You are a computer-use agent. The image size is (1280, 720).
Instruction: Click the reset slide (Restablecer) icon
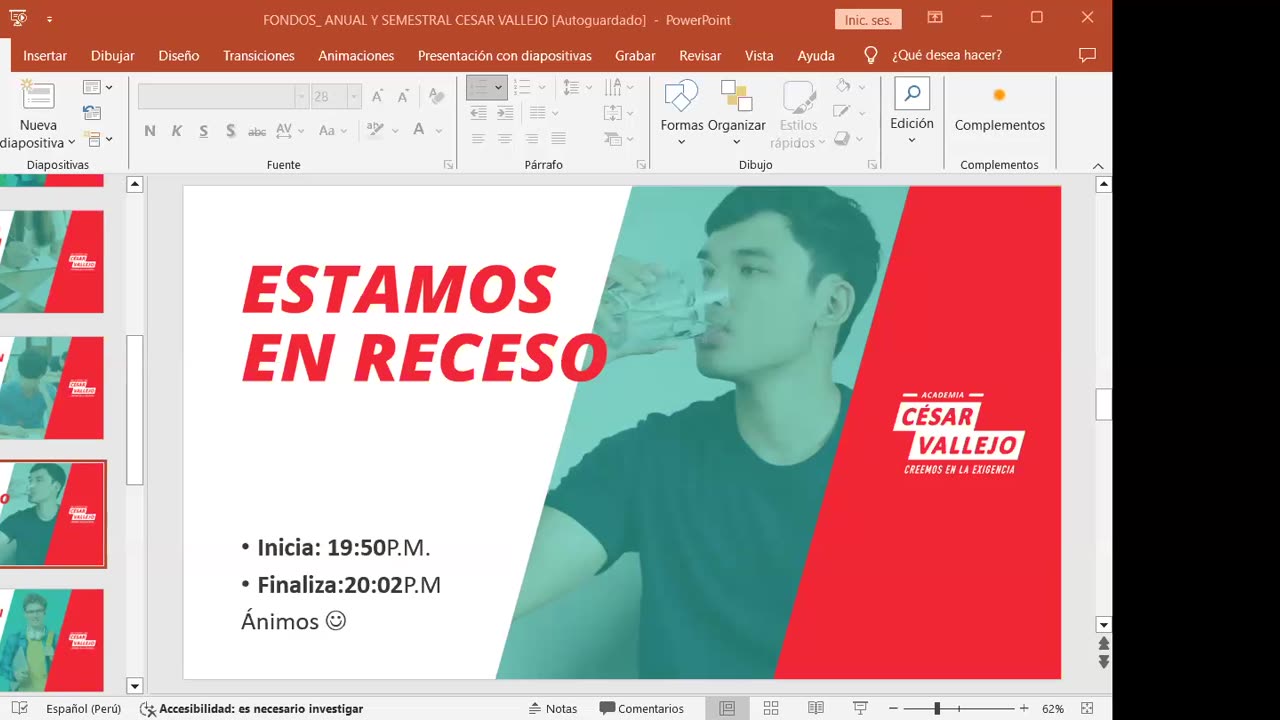(x=92, y=113)
